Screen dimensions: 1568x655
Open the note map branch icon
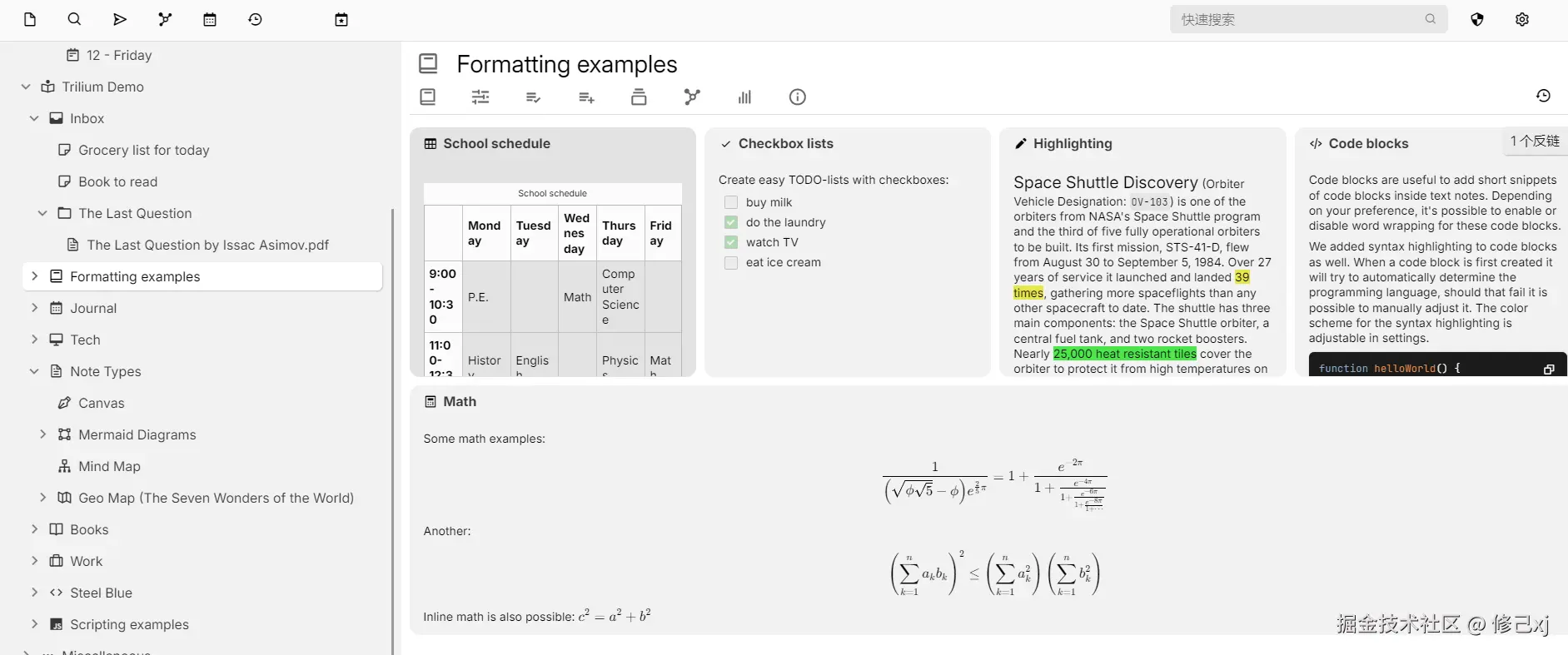(165, 19)
